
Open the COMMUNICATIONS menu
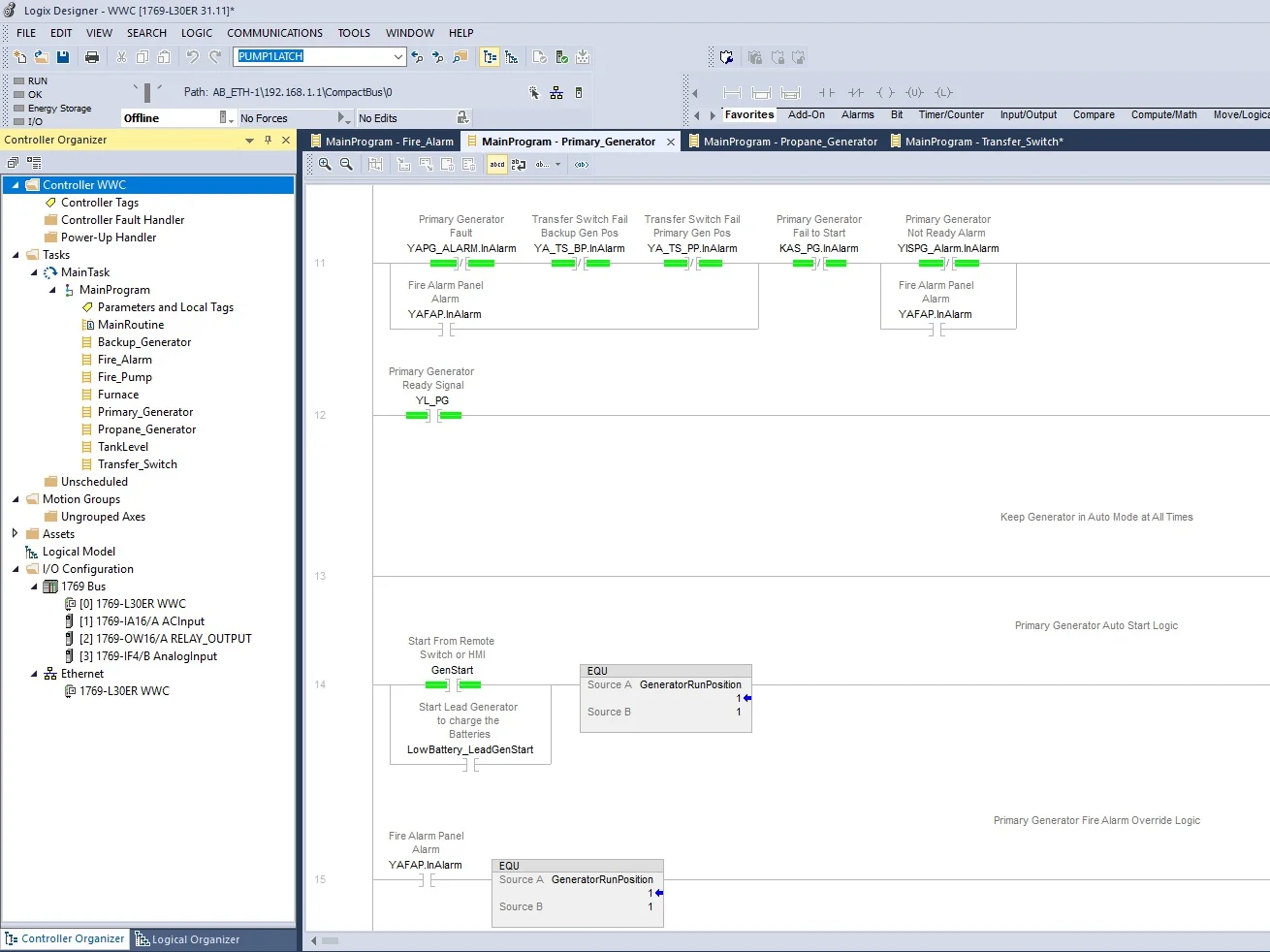(275, 33)
